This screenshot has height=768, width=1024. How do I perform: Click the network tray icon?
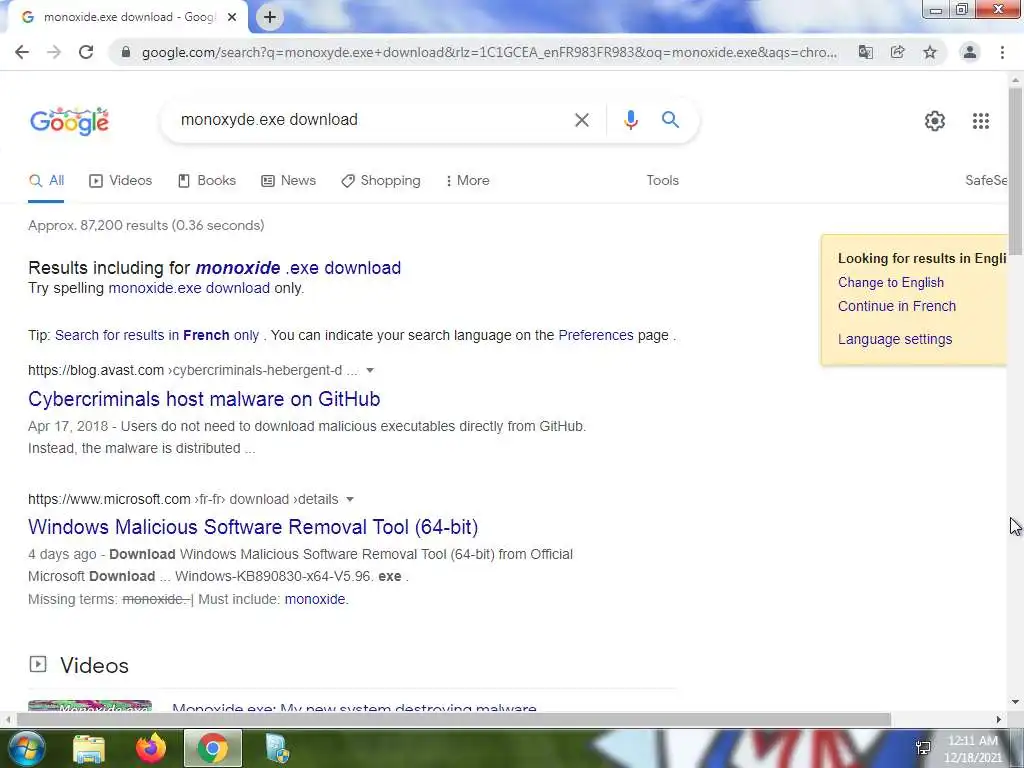tap(923, 748)
